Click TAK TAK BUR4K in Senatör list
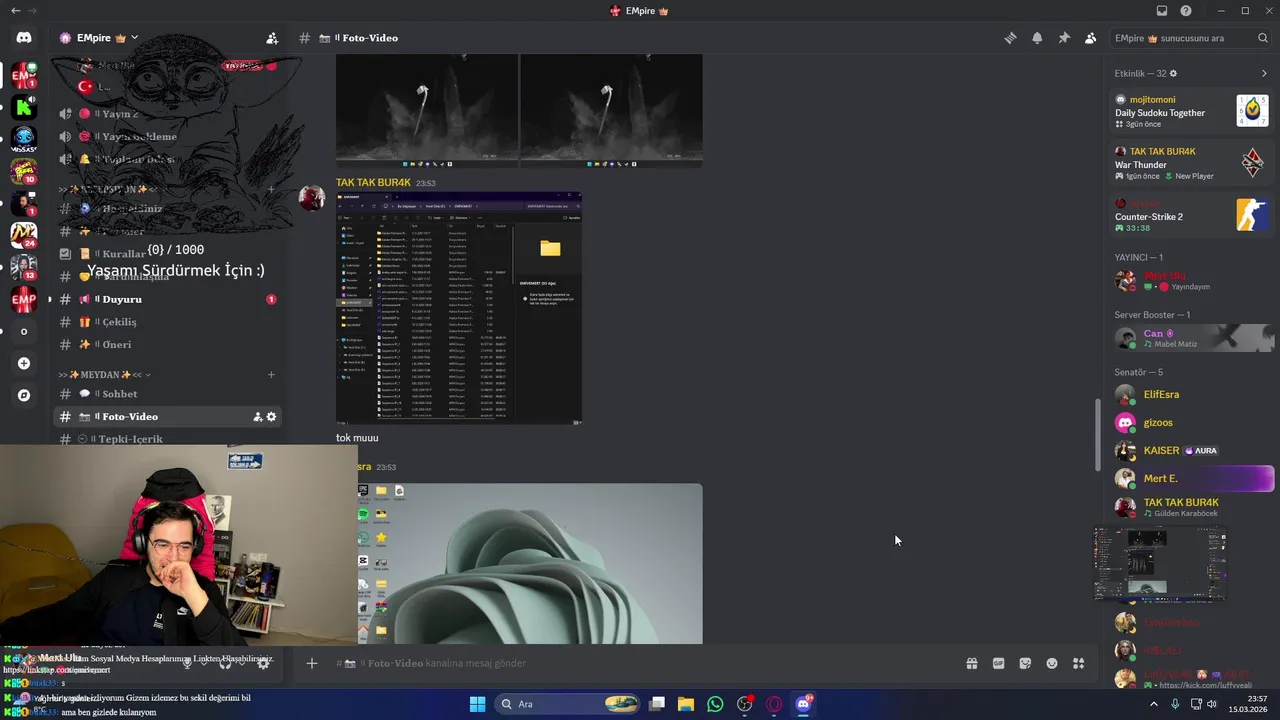Screen dimensions: 1280x720 click(1191, 507)
